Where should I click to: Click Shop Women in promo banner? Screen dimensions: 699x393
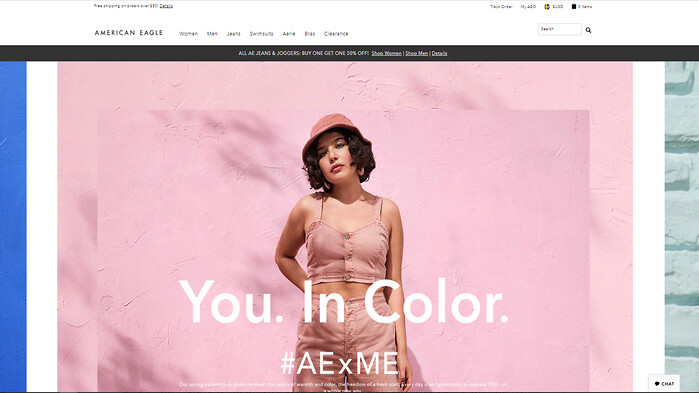coord(387,53)
